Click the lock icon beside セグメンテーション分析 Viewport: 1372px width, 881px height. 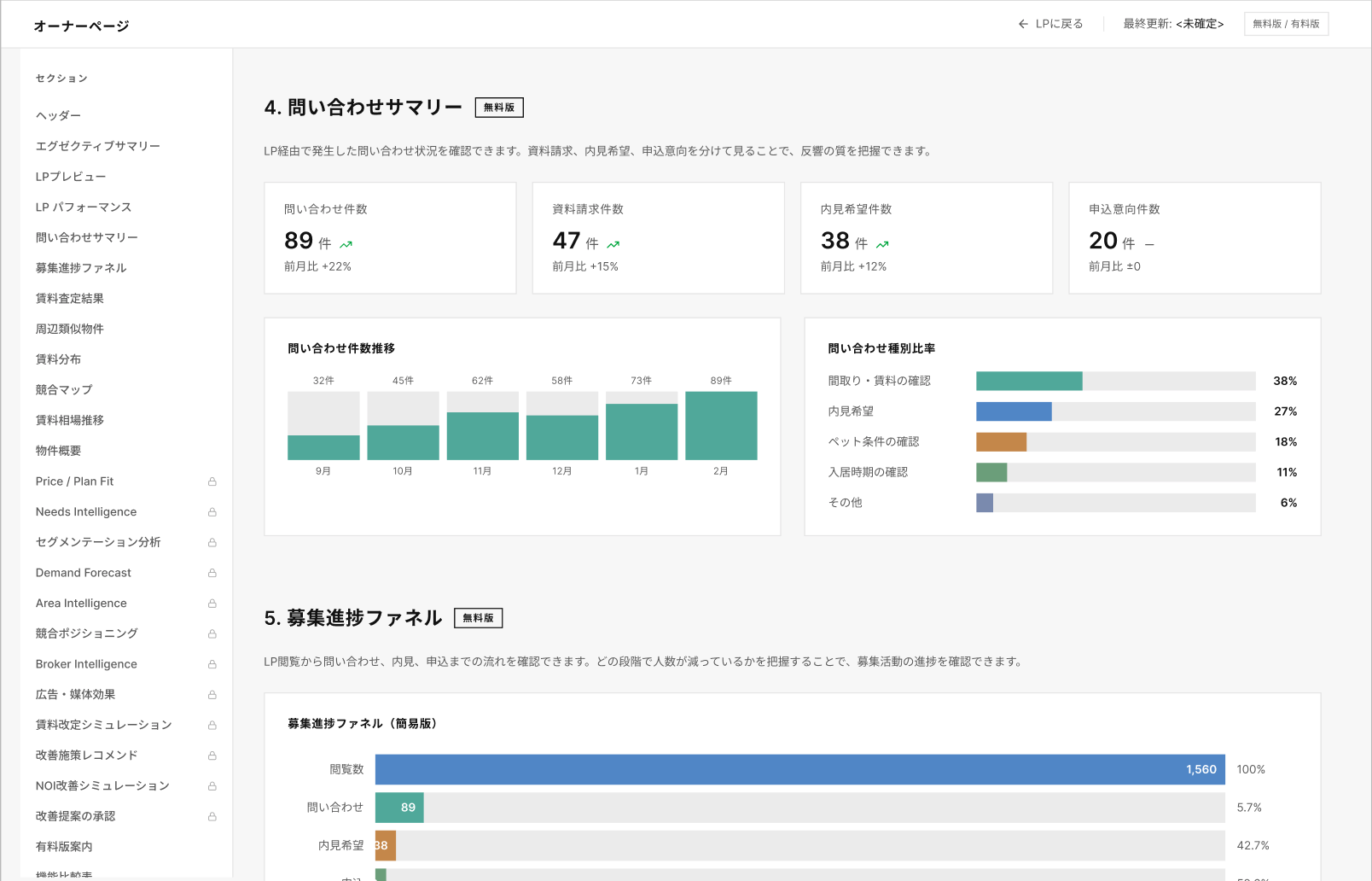pyautogui.click(x=212, y=542)
